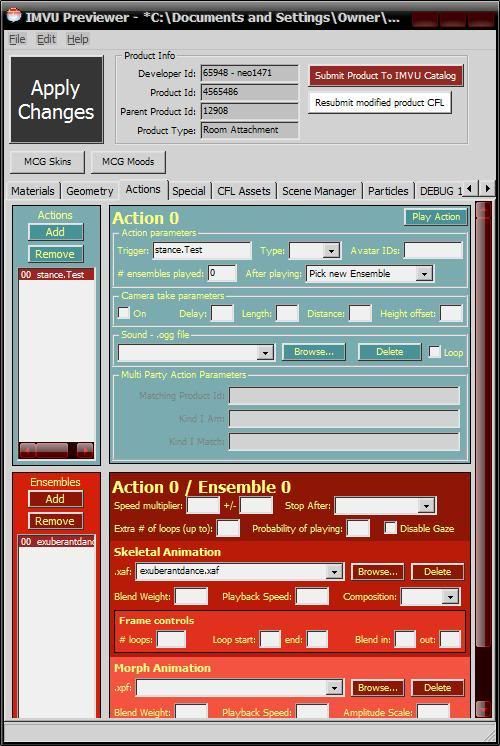This screenshot has height=746, width=500.
Task: Toggle the Loop checkbox for sound
Action: [x=434, y=352]
